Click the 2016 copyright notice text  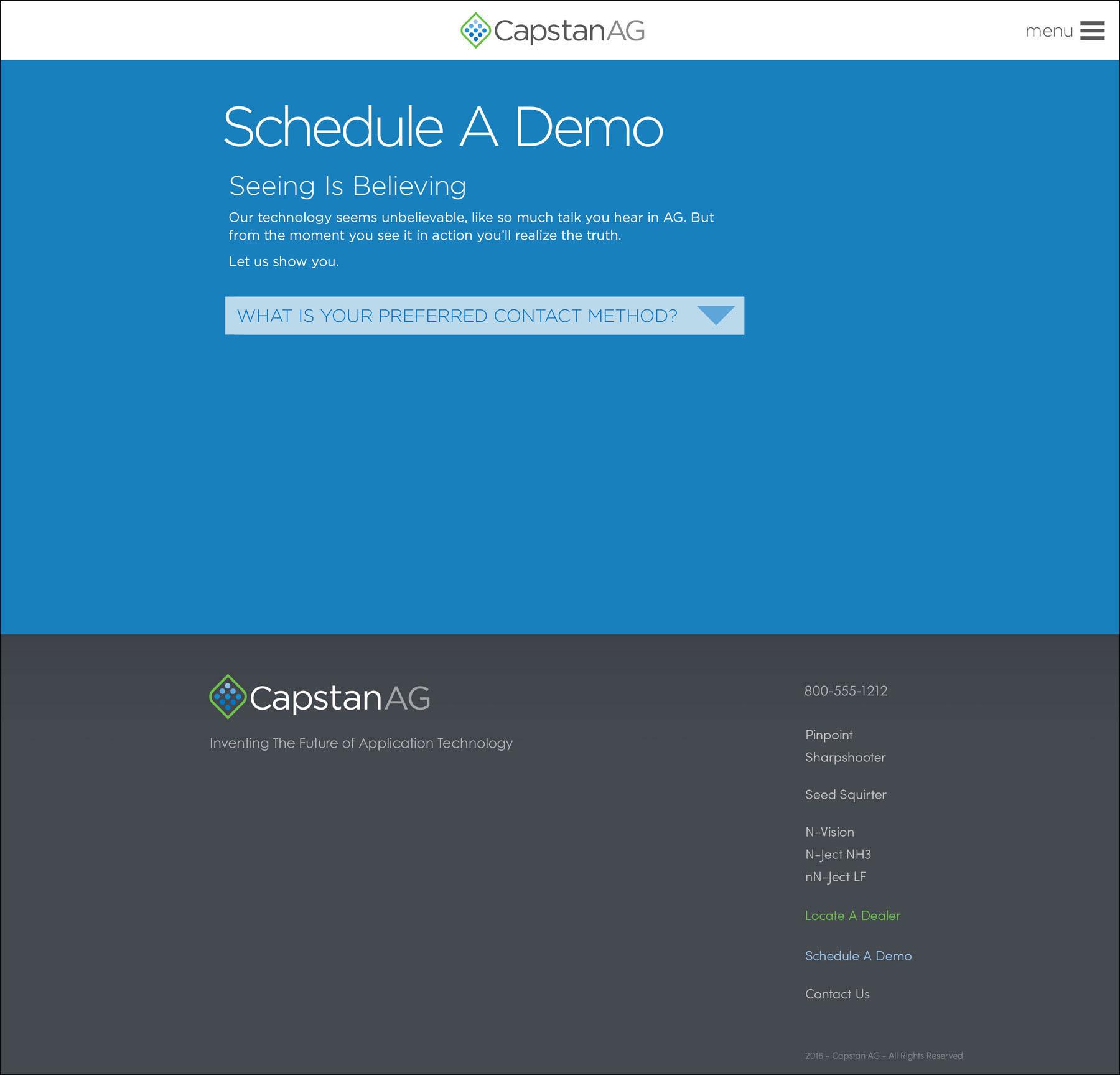884,1056
